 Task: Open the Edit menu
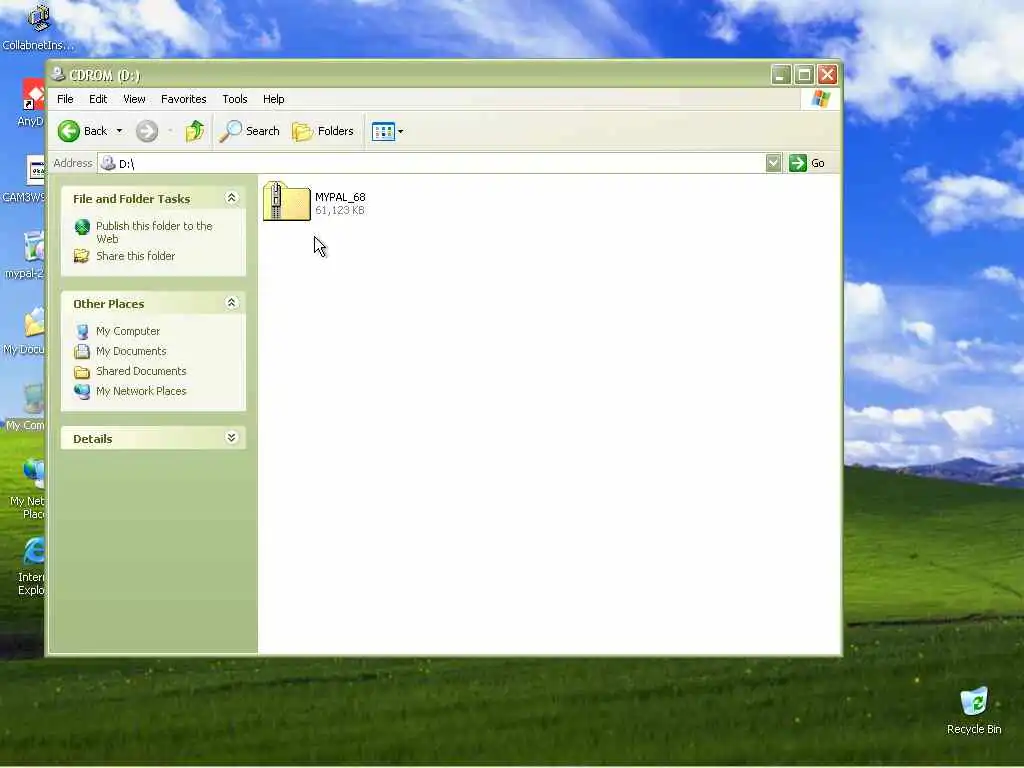[x=98, y=99]
